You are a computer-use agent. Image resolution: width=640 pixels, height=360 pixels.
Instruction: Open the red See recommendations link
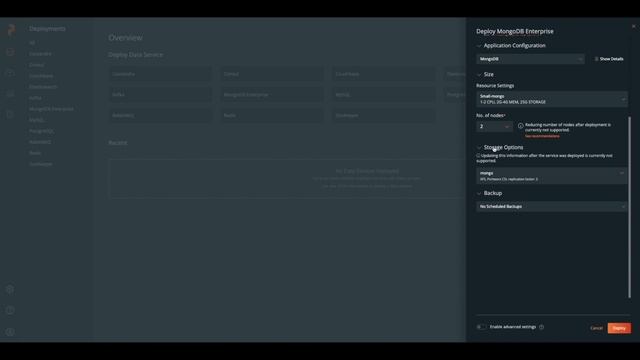click(x=542, y=136)
